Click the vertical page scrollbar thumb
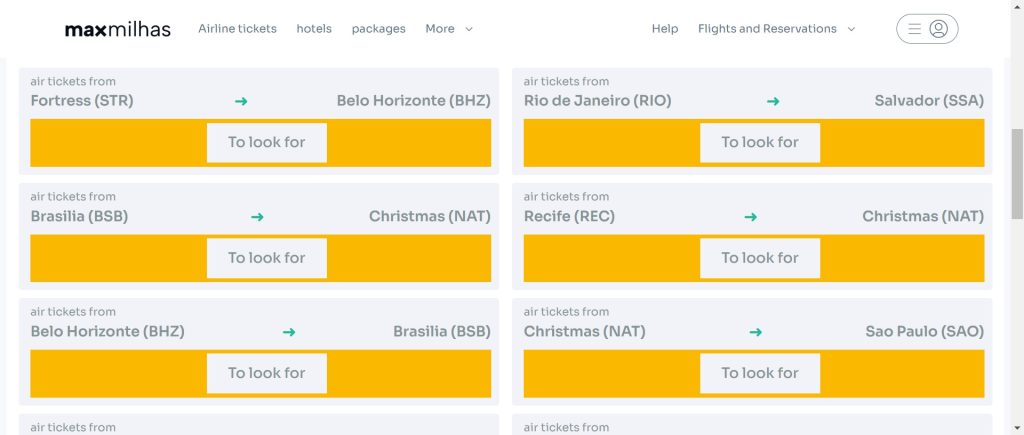Screen dimensions: 1024x435 1017,173
